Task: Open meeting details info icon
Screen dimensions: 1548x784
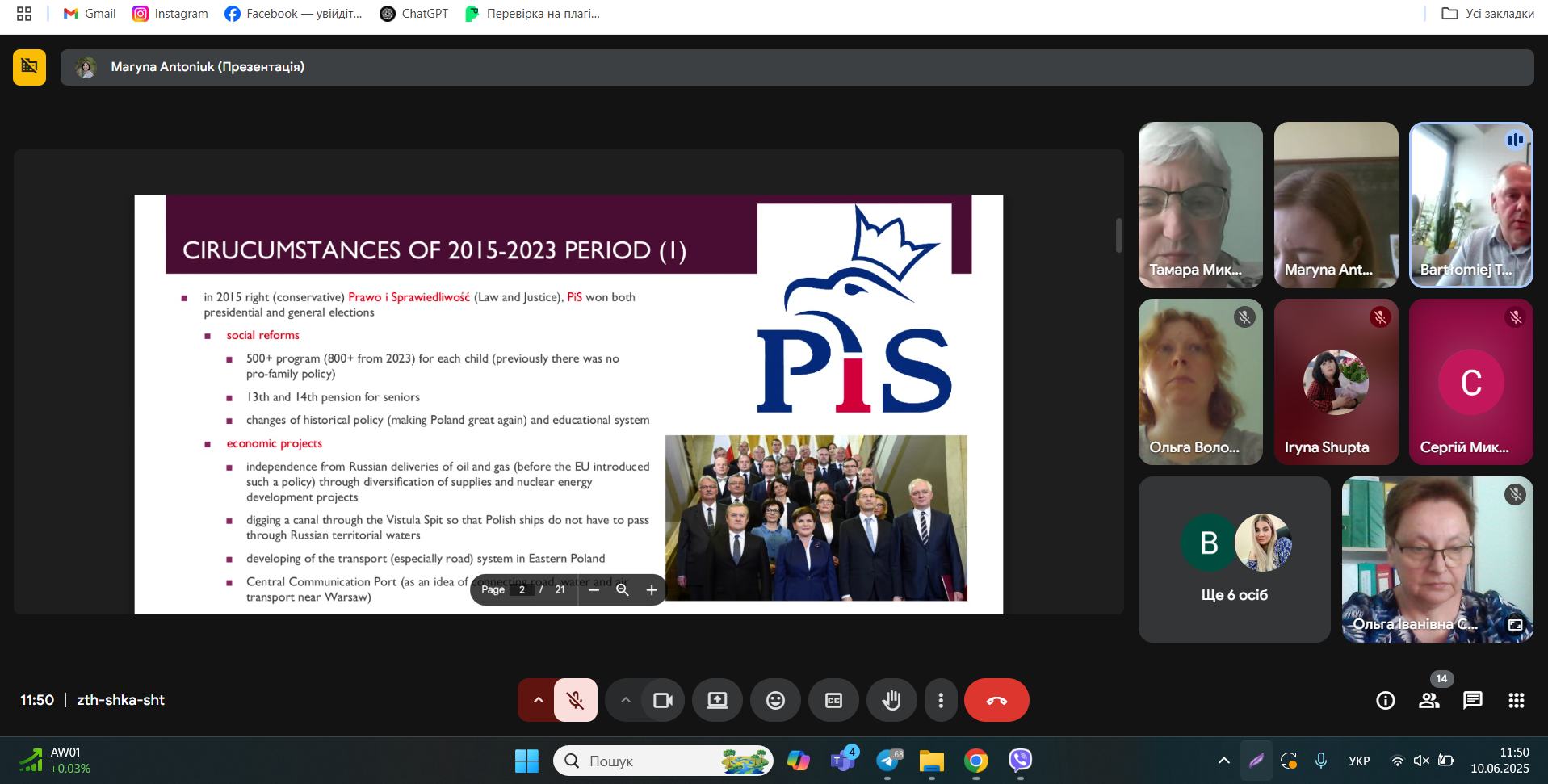Action: pyautogui.click(x=1386, y=701)
